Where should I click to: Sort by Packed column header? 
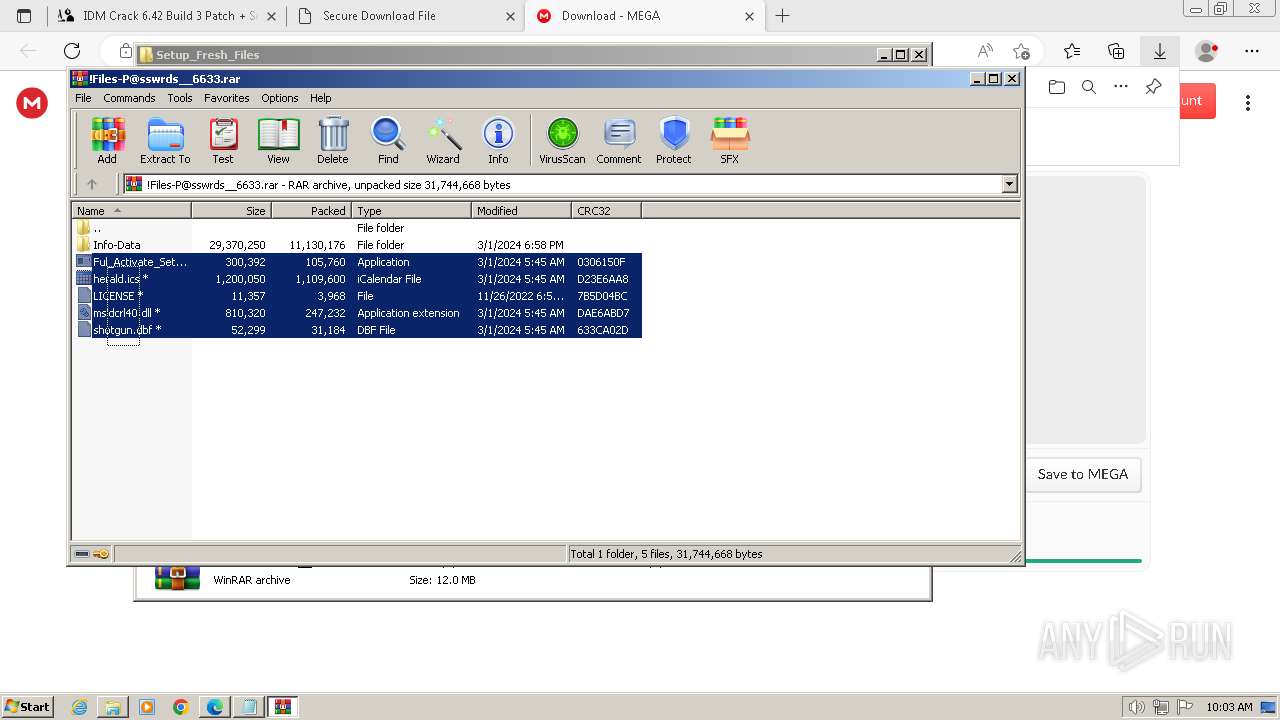[311, 211]
